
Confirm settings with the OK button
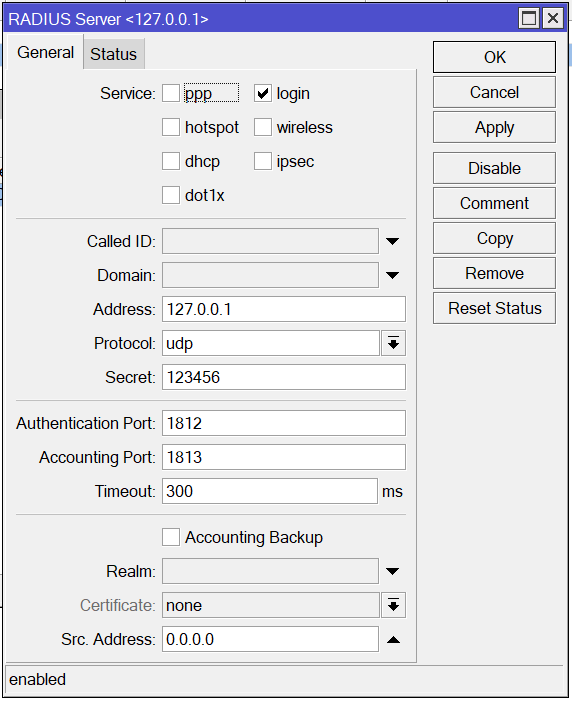pyautogui.click(x=494, y=57)
